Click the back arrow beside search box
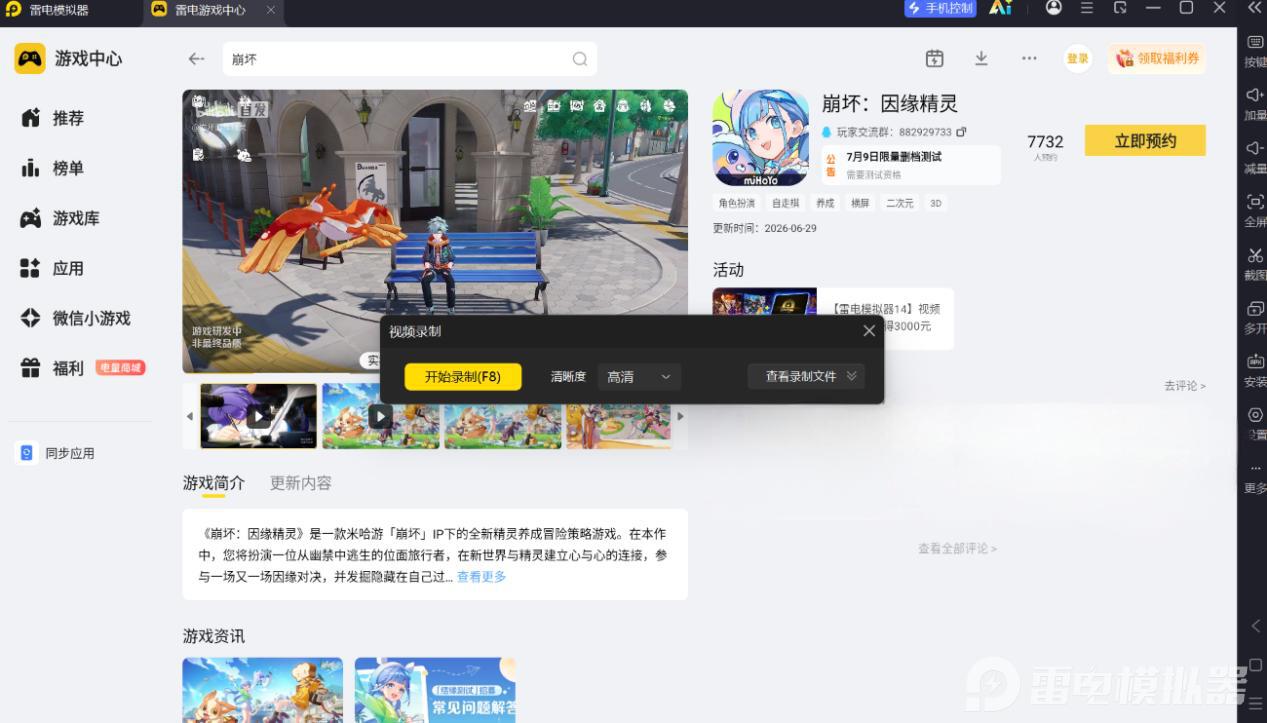The width and height of the screenshot is (1267, 723). [196, 59]
